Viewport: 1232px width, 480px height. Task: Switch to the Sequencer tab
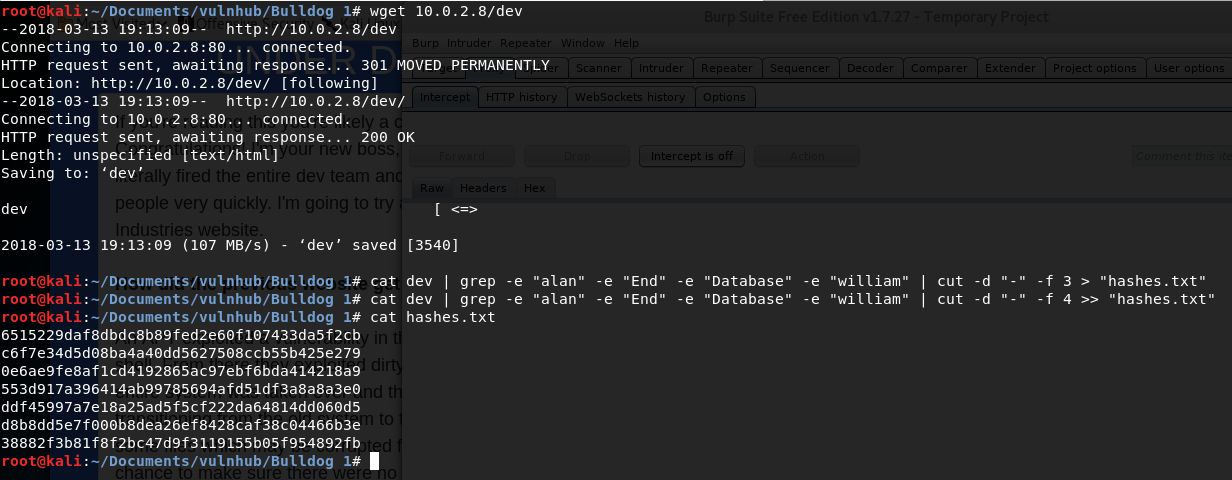tap(800, 68)
